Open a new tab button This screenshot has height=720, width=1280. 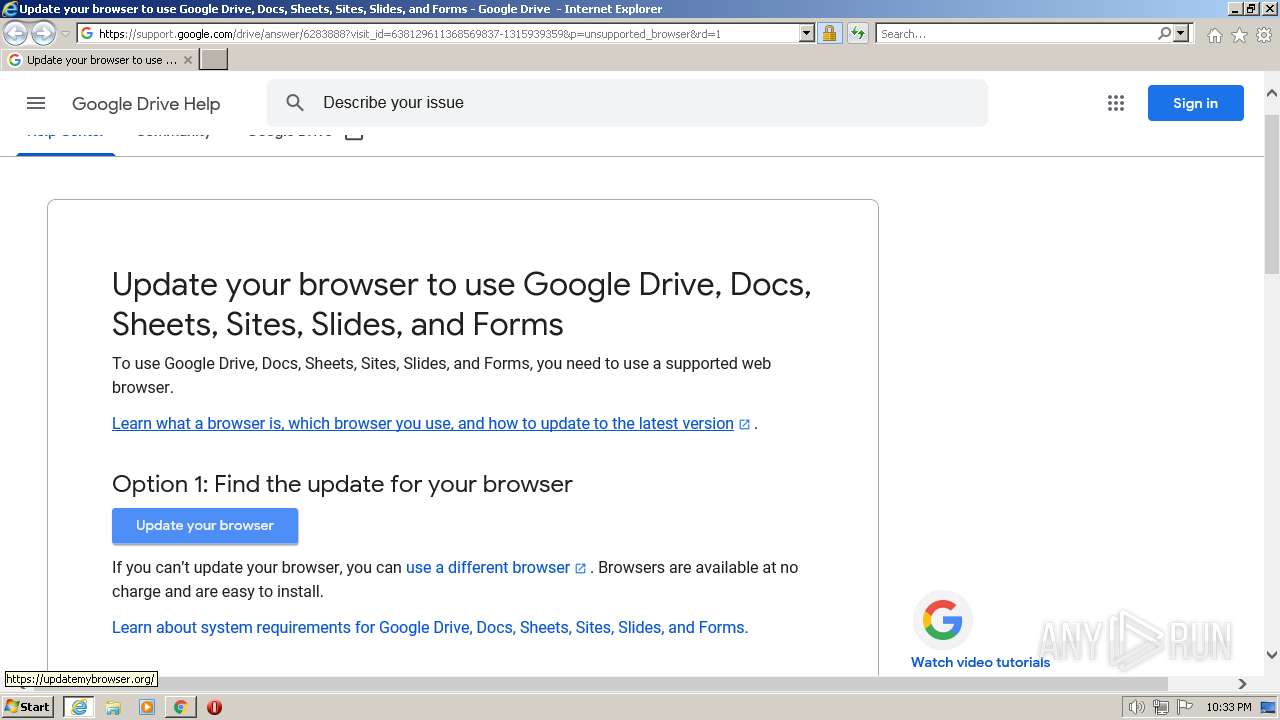point(214,60)
